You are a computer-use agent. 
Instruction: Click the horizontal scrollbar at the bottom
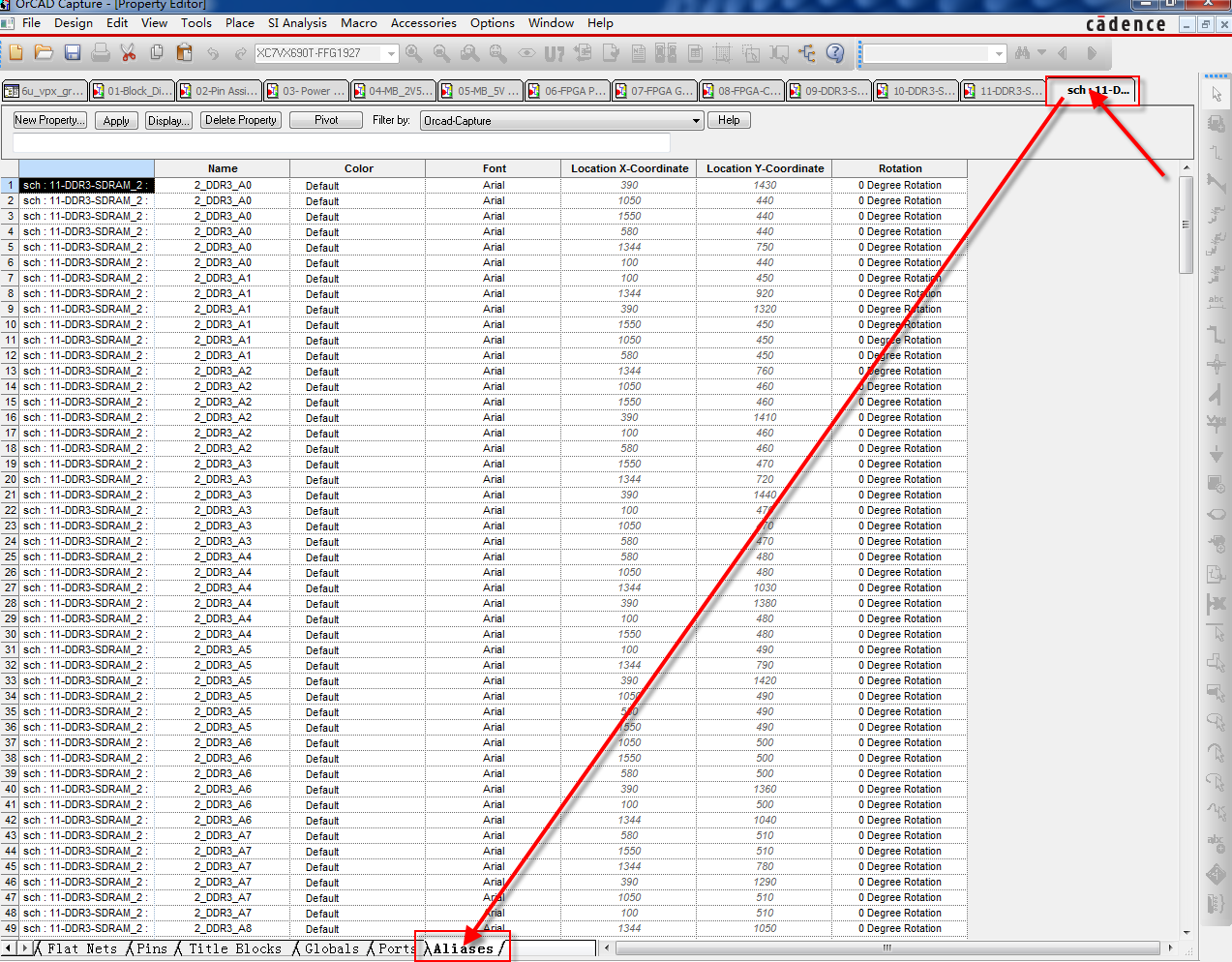[x=886, y=948]
